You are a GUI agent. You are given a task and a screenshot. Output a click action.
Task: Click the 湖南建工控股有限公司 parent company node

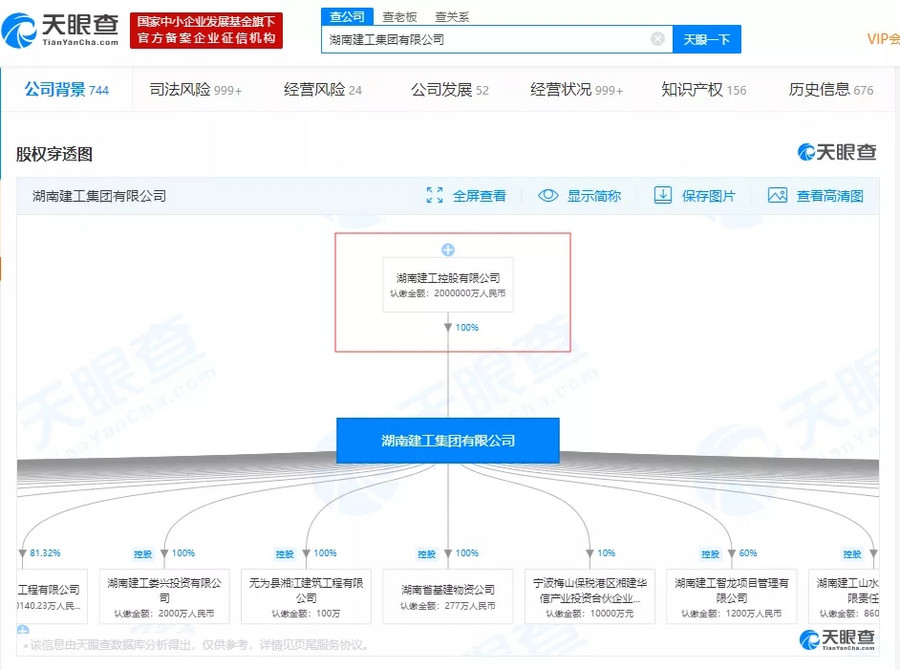pos(447,284)
